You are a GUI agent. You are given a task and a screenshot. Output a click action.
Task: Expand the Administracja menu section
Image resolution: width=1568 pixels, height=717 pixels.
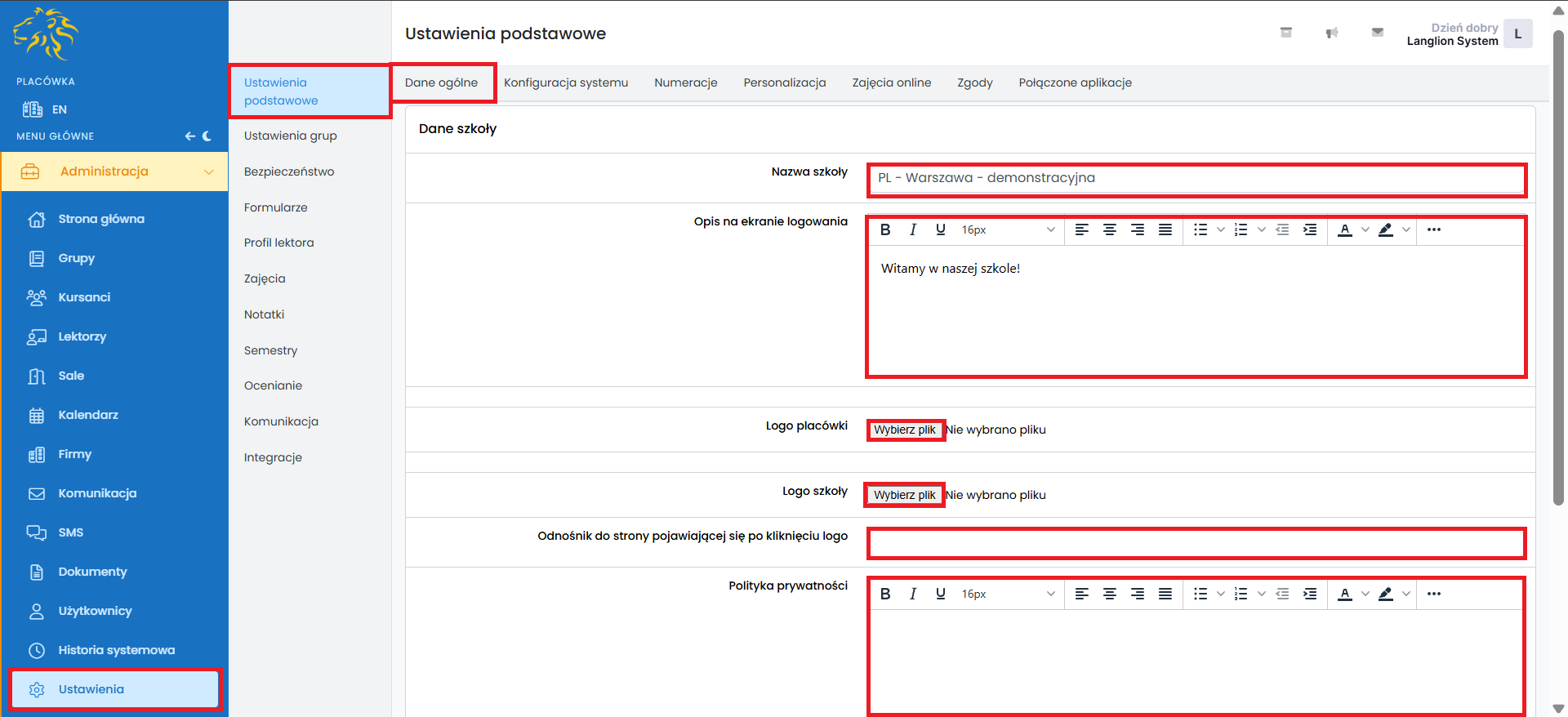(114, 171)
